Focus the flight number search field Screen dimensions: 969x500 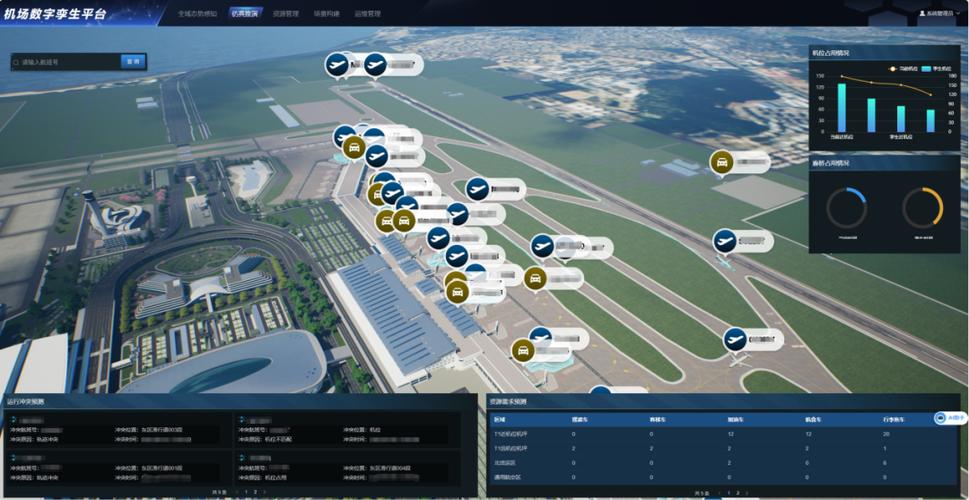coord(66,62)
